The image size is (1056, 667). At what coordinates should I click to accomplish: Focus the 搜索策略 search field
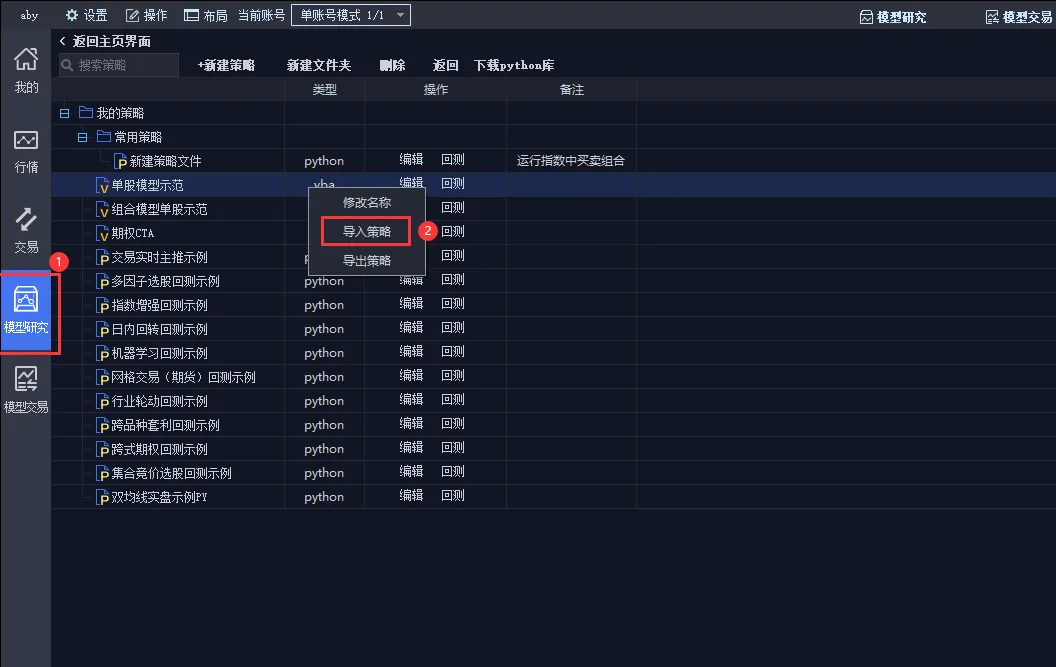point(119,65)
